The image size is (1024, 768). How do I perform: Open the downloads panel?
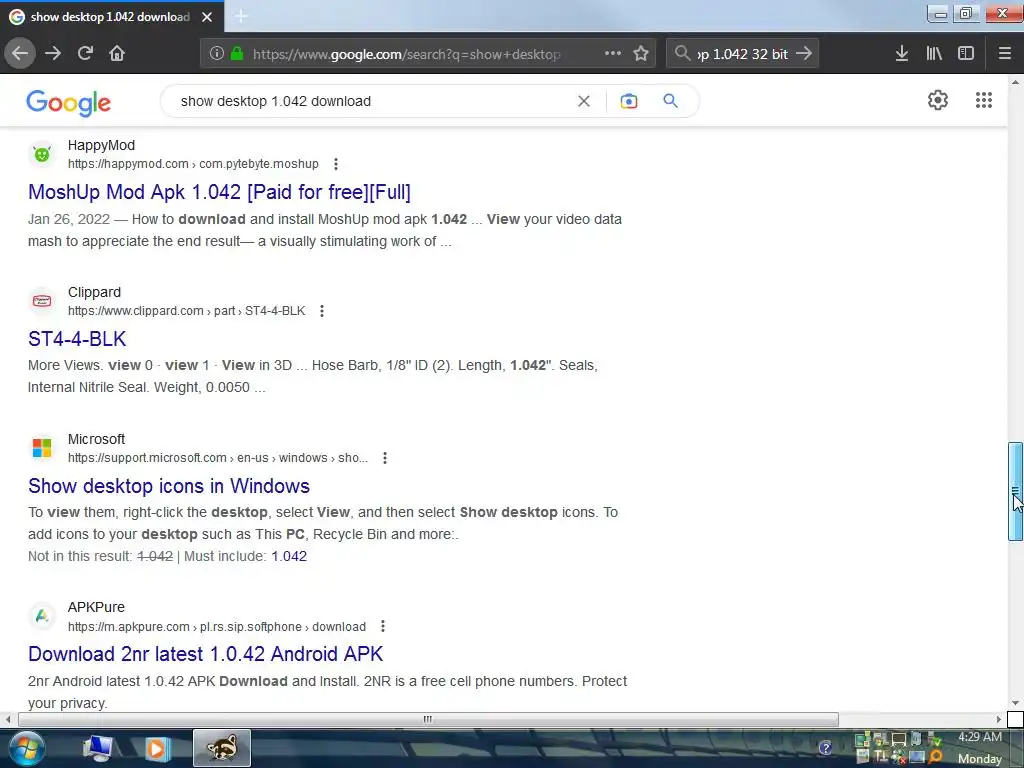902,54
